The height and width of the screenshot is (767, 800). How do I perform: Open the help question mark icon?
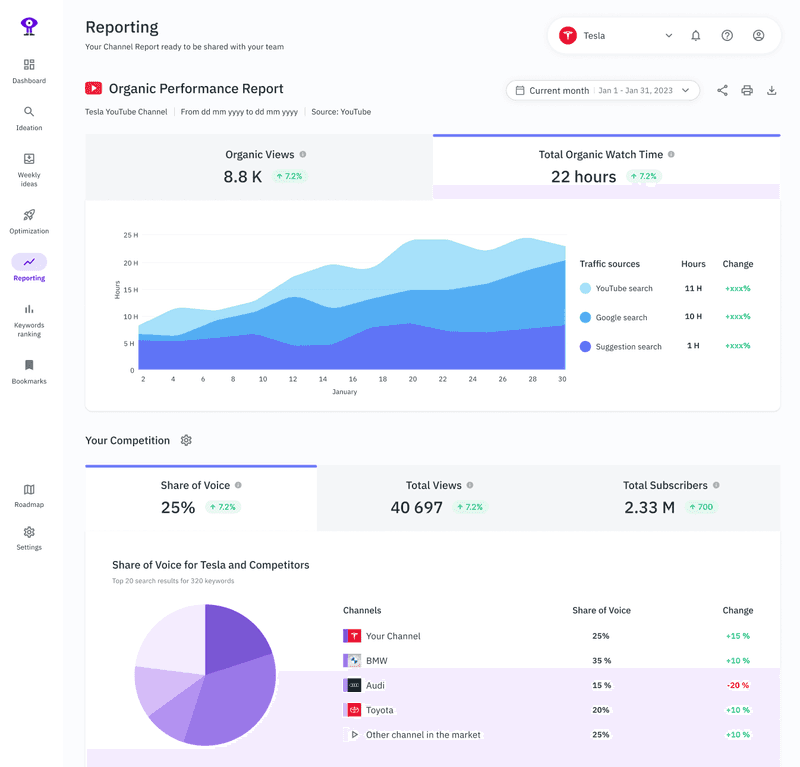click(727, 36)
